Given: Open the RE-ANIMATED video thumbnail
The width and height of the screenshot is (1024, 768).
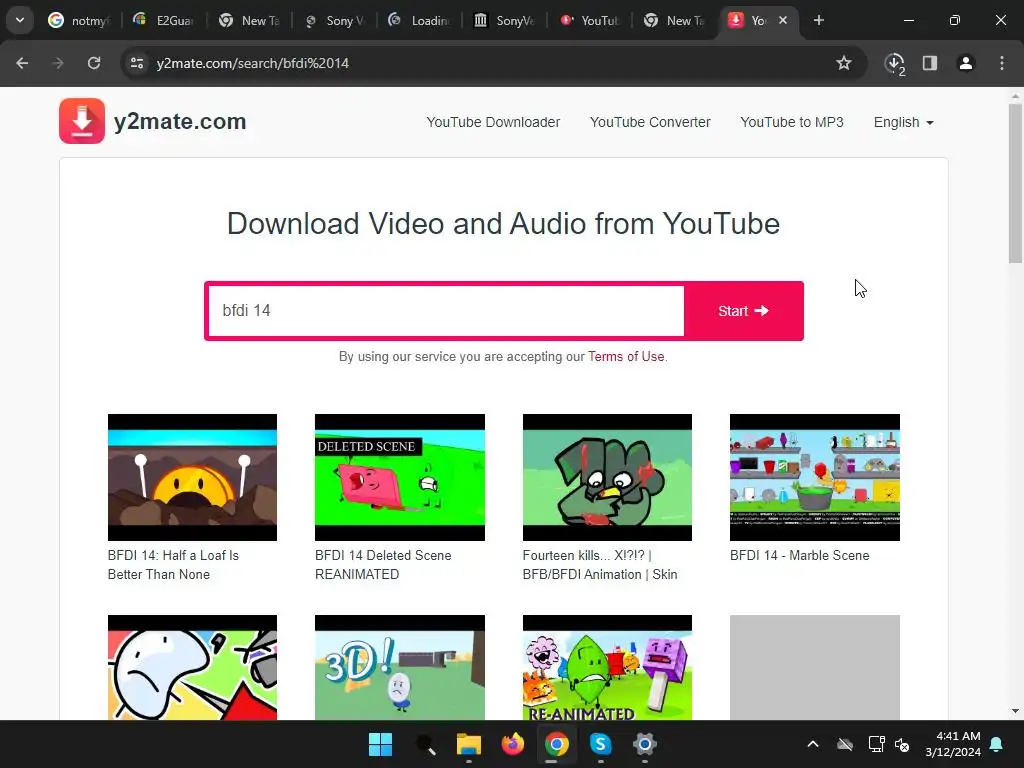Looking at the screenshot, I should tap(607, 667).
